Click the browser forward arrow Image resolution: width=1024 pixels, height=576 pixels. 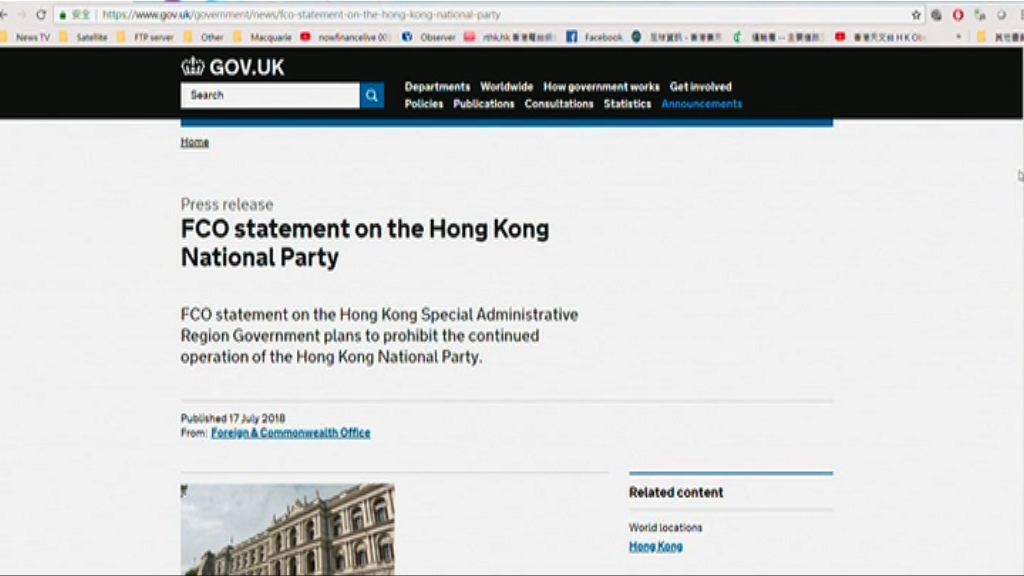click(x=24, y=14)
